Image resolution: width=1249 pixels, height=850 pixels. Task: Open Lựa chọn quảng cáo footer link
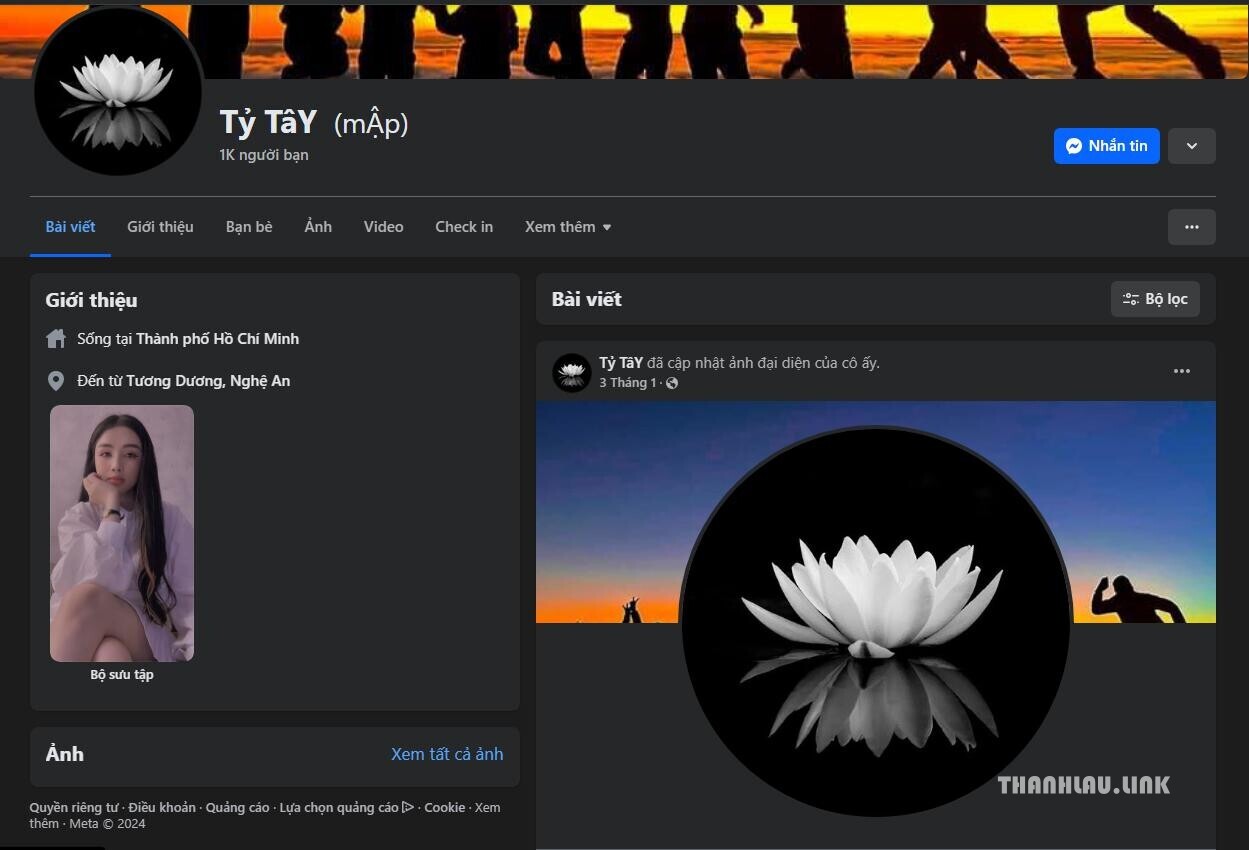pos(346,808)
